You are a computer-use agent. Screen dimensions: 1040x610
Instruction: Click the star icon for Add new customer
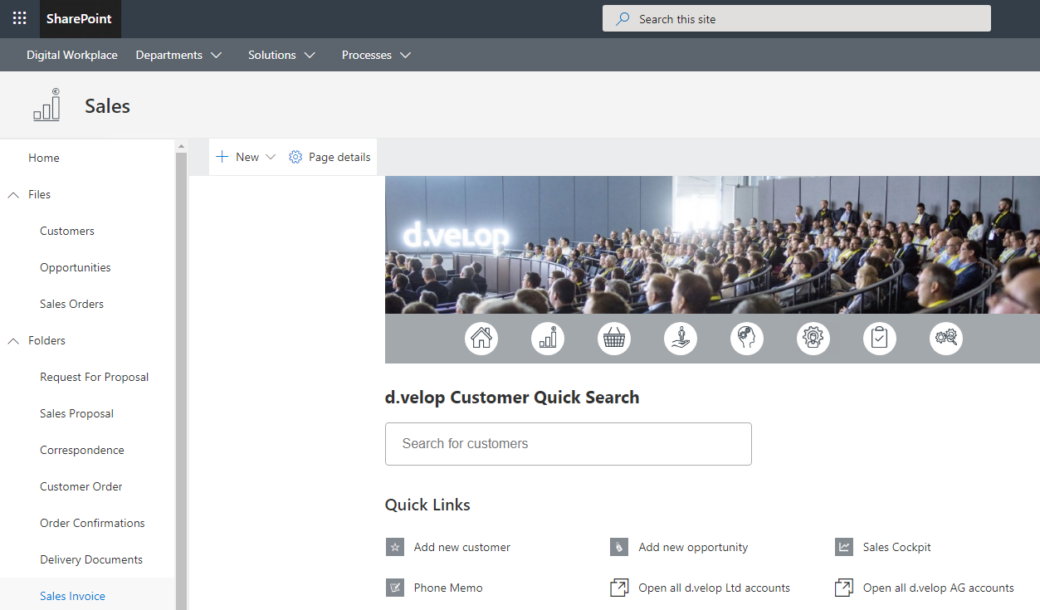[395, 547]
